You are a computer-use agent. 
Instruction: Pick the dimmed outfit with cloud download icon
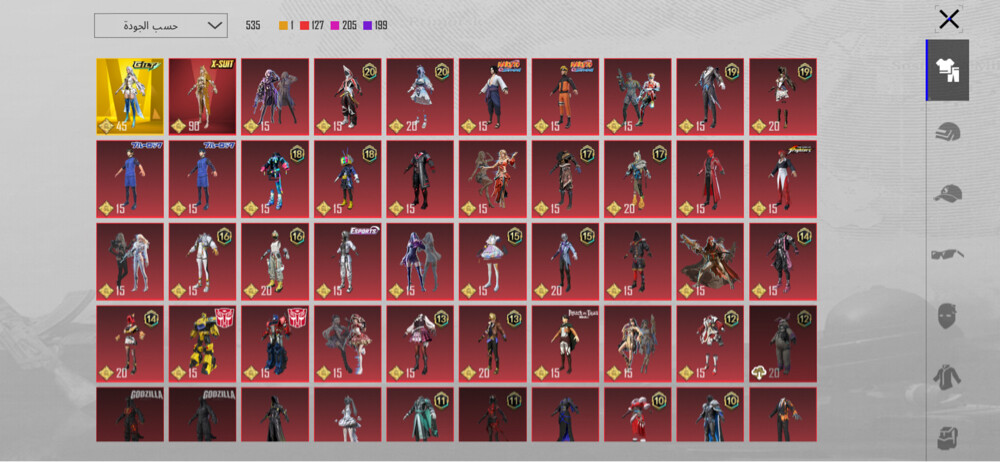(783, 343)
